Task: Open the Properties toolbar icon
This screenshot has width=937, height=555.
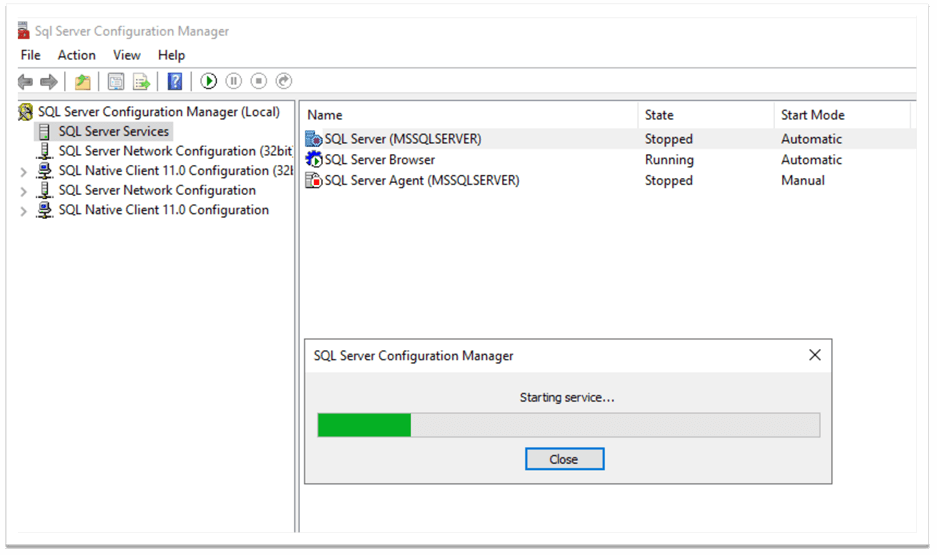Action: point(116,81)
